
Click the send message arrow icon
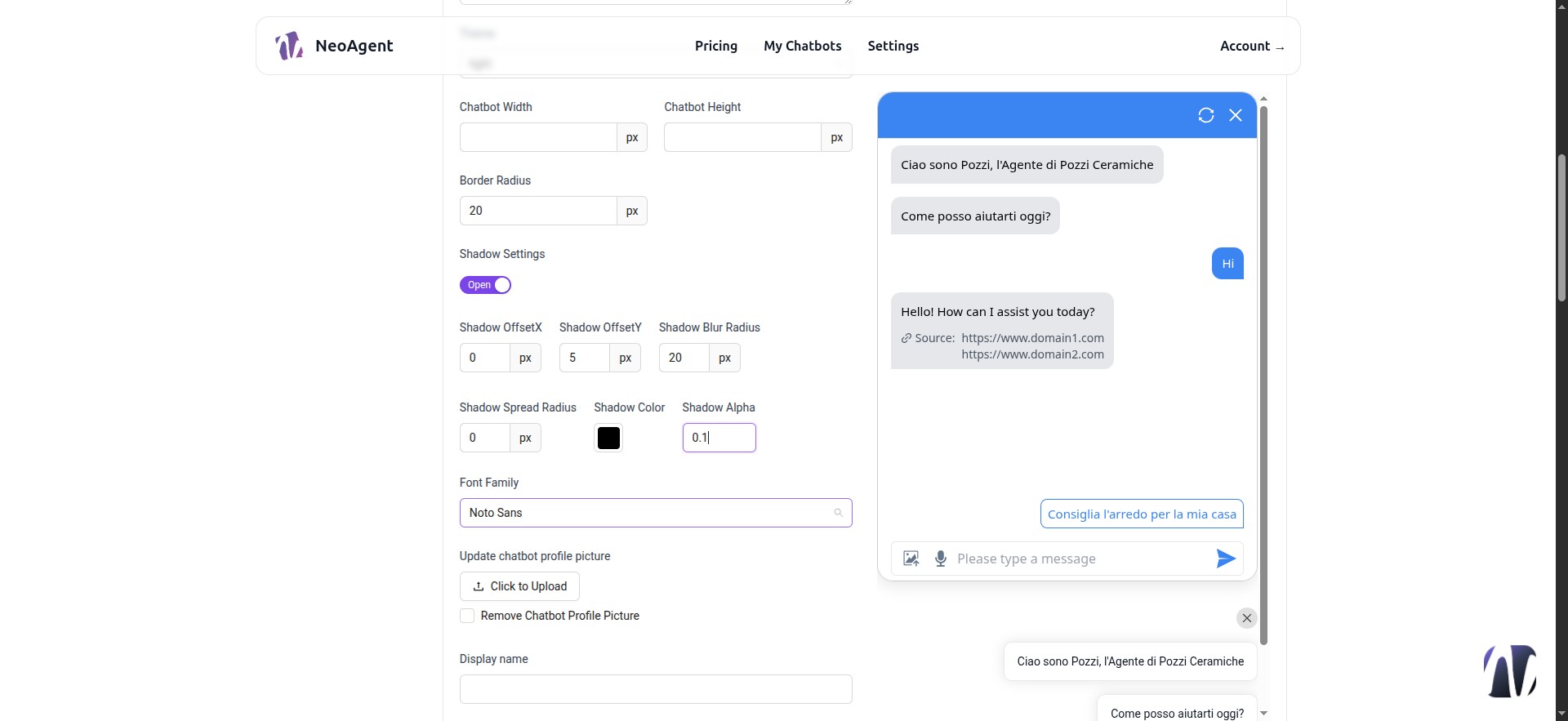click(x=1225, y=559)
